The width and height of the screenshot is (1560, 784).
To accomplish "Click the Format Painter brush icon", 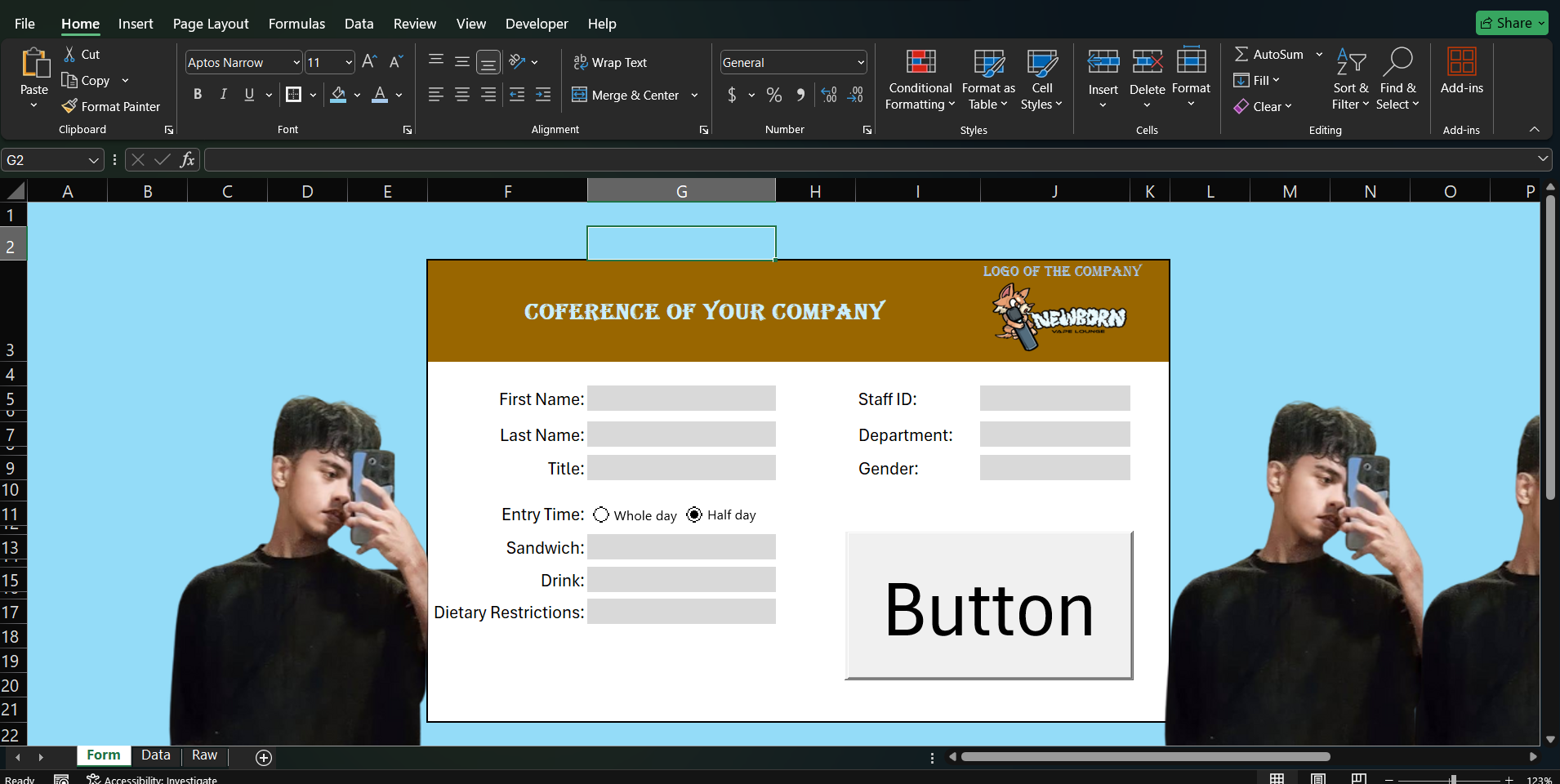I will coord(70,106).
